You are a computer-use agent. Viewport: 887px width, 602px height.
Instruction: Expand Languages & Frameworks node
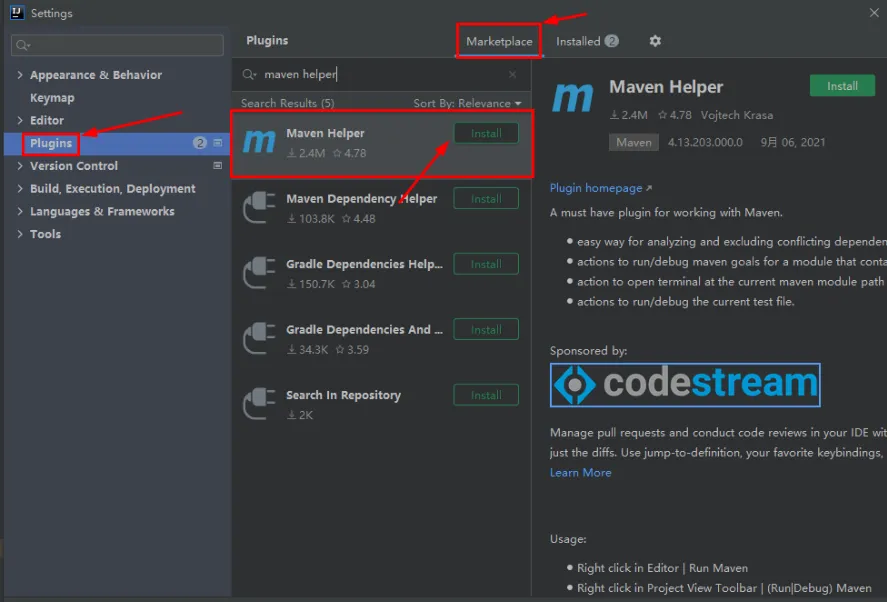[20, 211]
